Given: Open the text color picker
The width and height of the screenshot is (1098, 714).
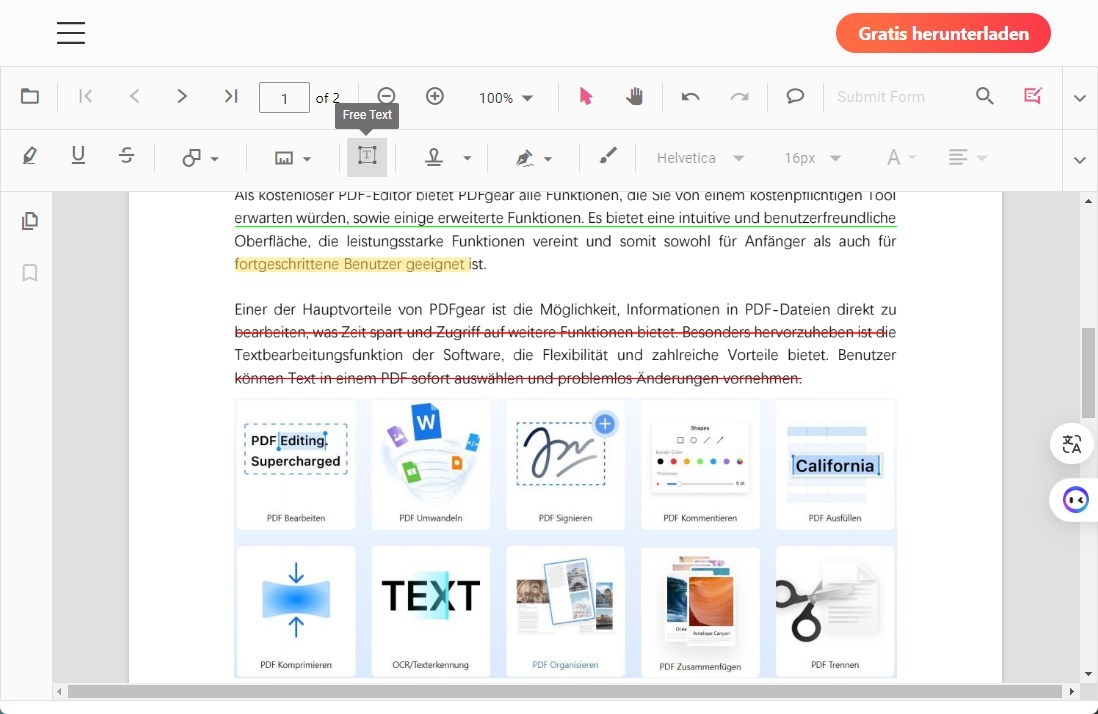Looking at the screenshot, I should (897, 157).
